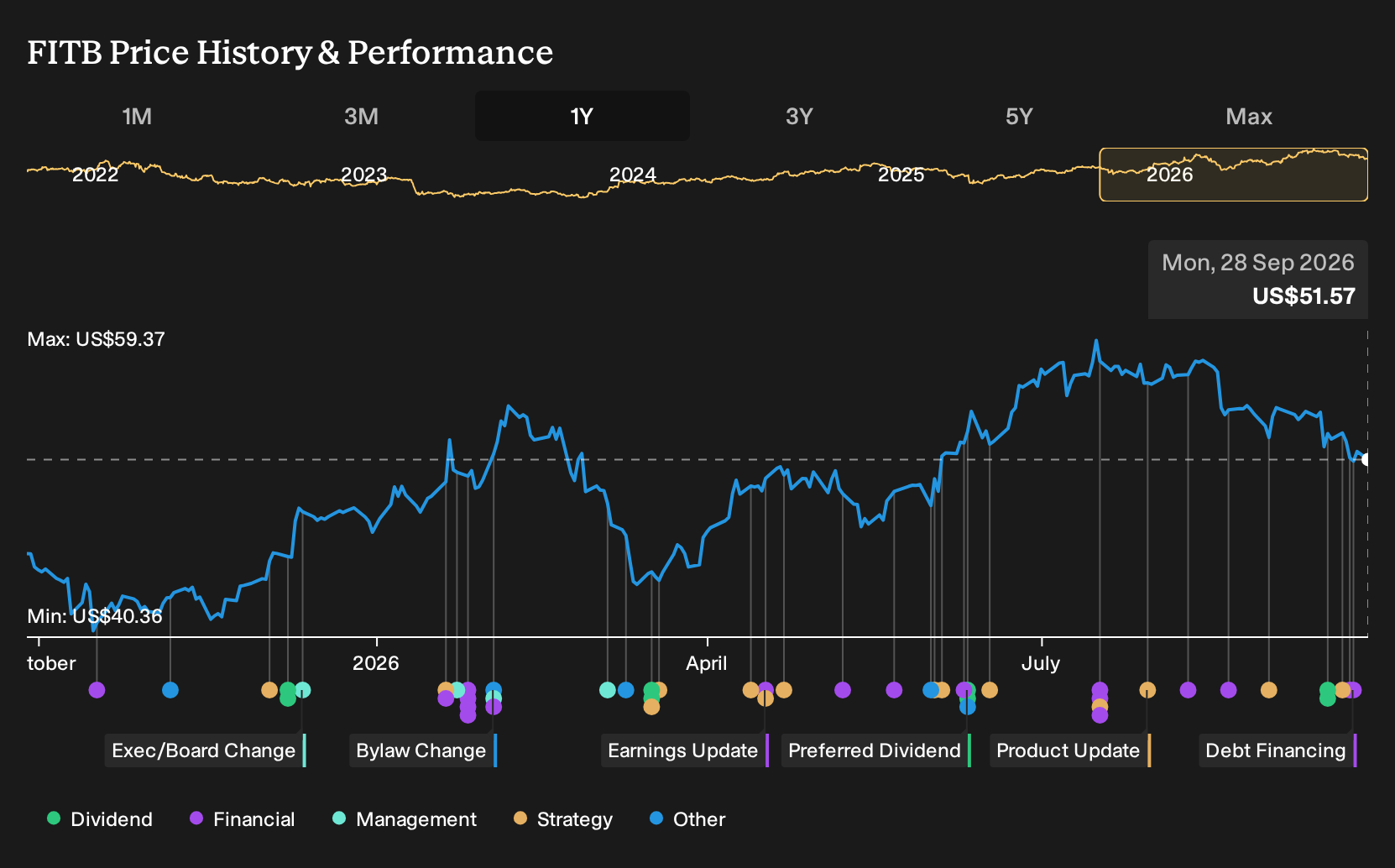Select the teal Management marker just before April
This screenshot has width=1395, height=868.
click(x=608, y=690)
